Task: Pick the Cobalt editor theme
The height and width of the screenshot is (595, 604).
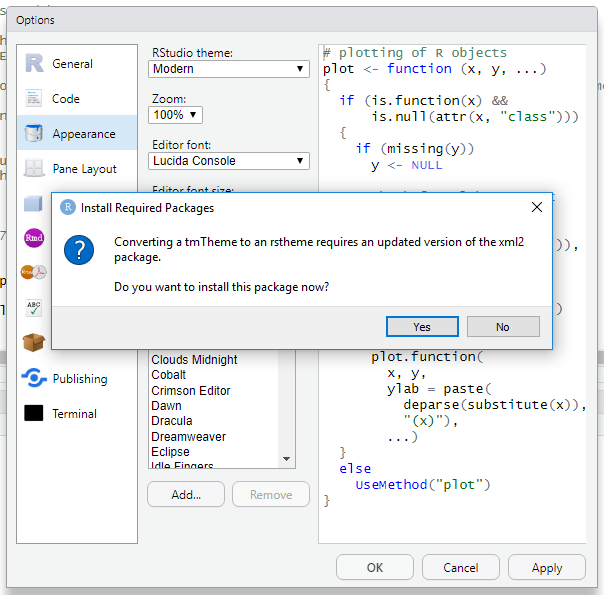Action: coord(168,375)
